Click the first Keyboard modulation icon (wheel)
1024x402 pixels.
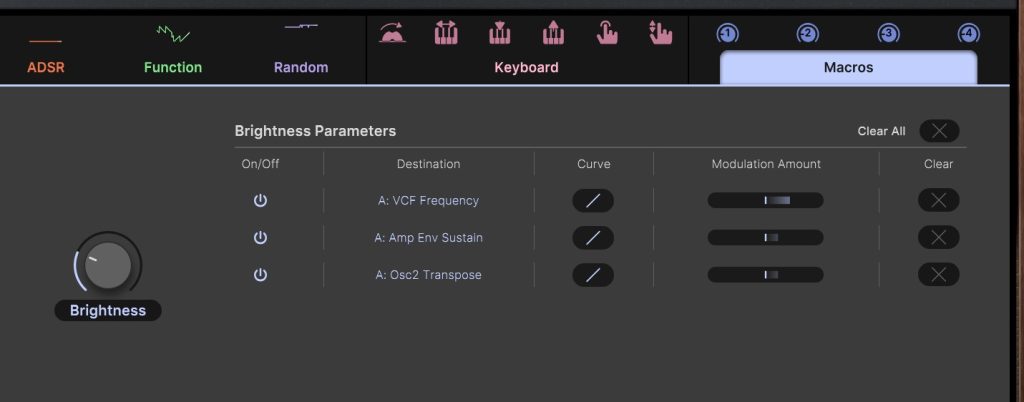(x=391, y=33)
